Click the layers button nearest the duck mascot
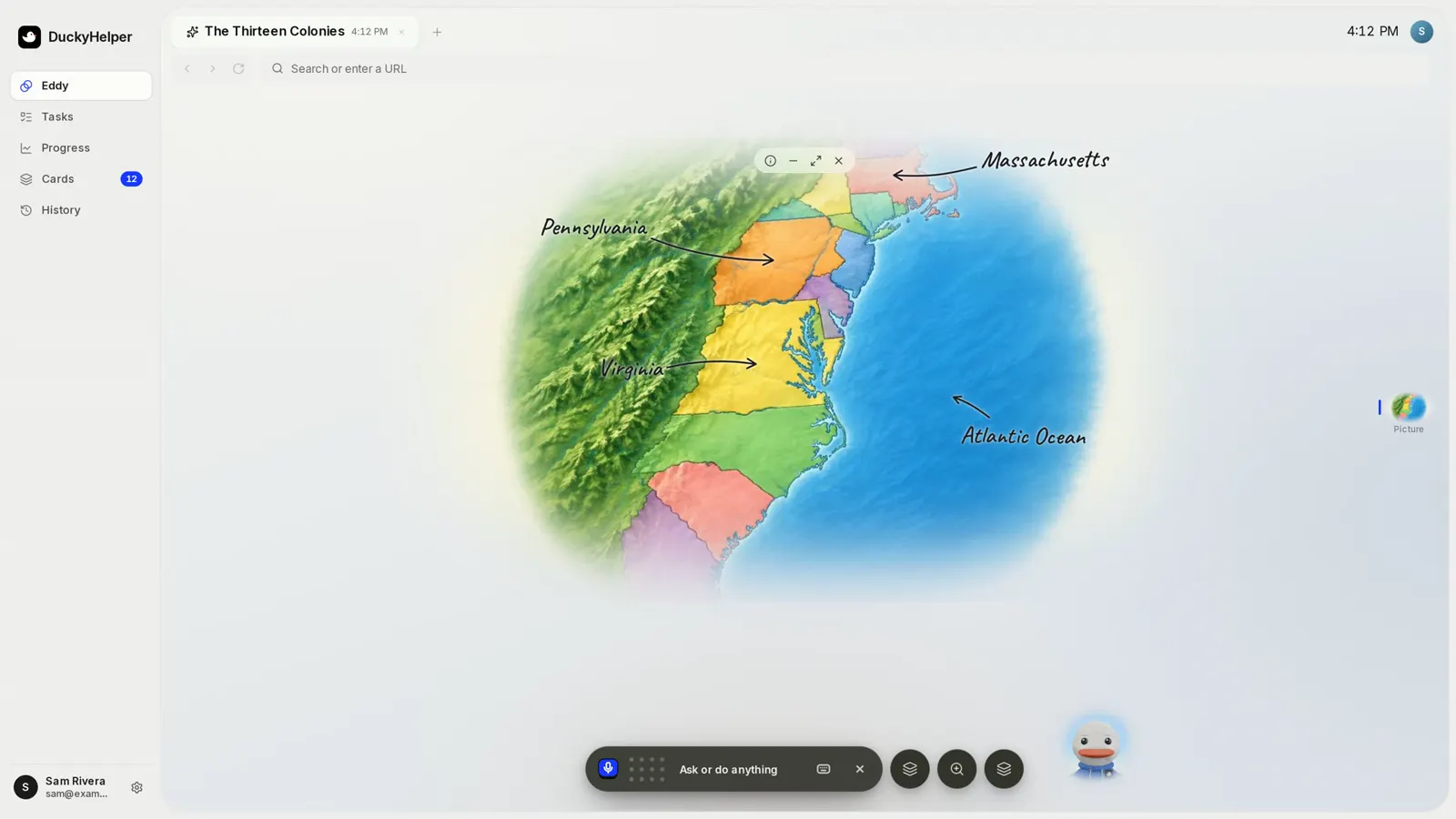This screenshot has height=819, width=1456. pyautogui.click(x=1004, y=769)
